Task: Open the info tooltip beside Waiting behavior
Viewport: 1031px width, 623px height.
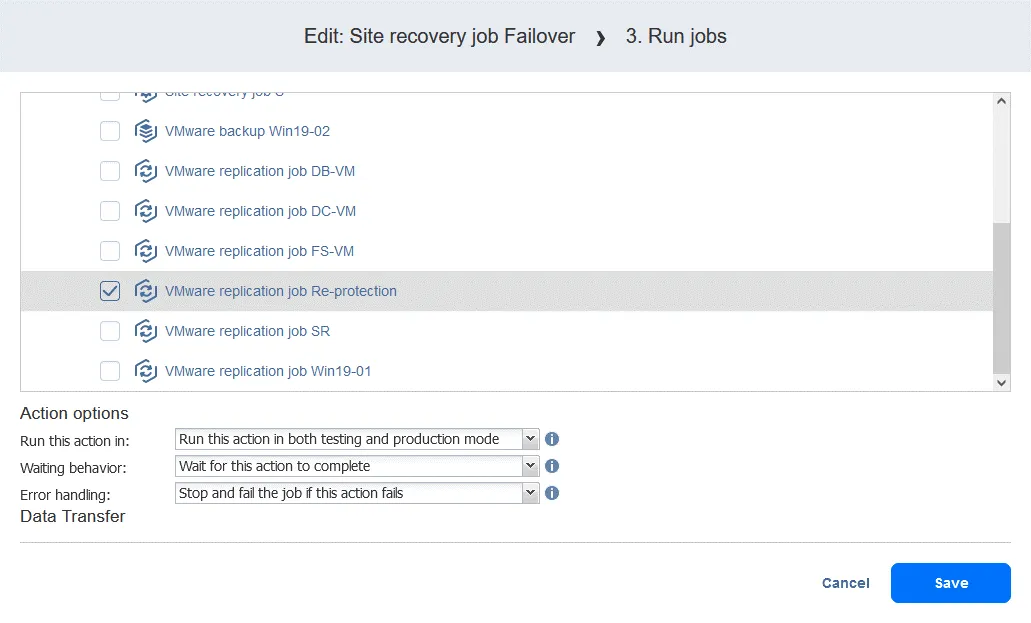Action: click(x=552, y=465)
